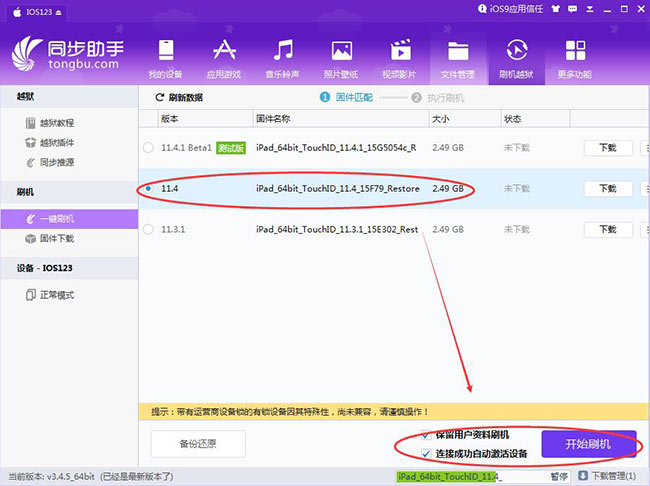The width and height of the screenshot is (650, 486).
Task: Open the skin shirt icon in title bar
Action: pyautogui.click(x=556, y=9)
